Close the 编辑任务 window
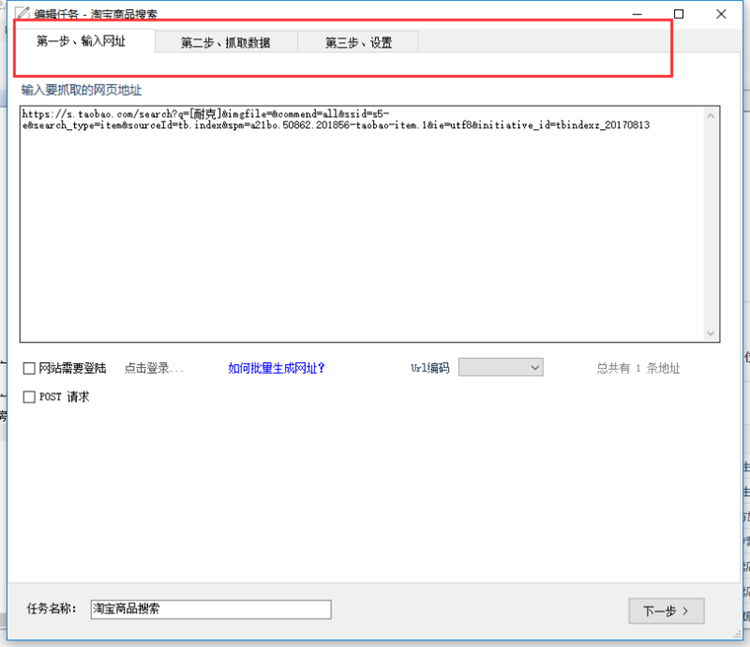Screen dimensions: 750x647 point(721,14)
